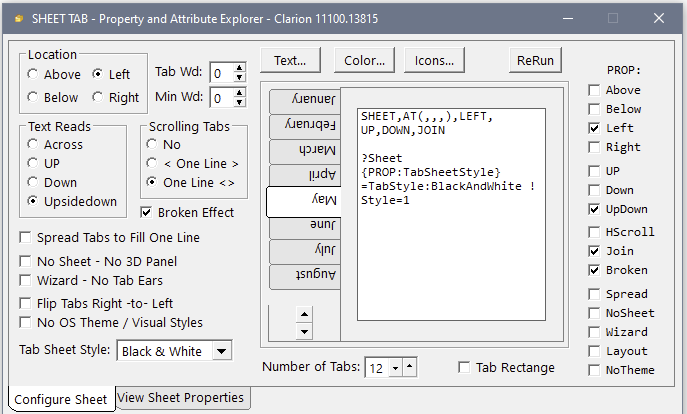Decrease the Number of Tabs value
This screenshot has width=687, height=414.
coord(395,368)
